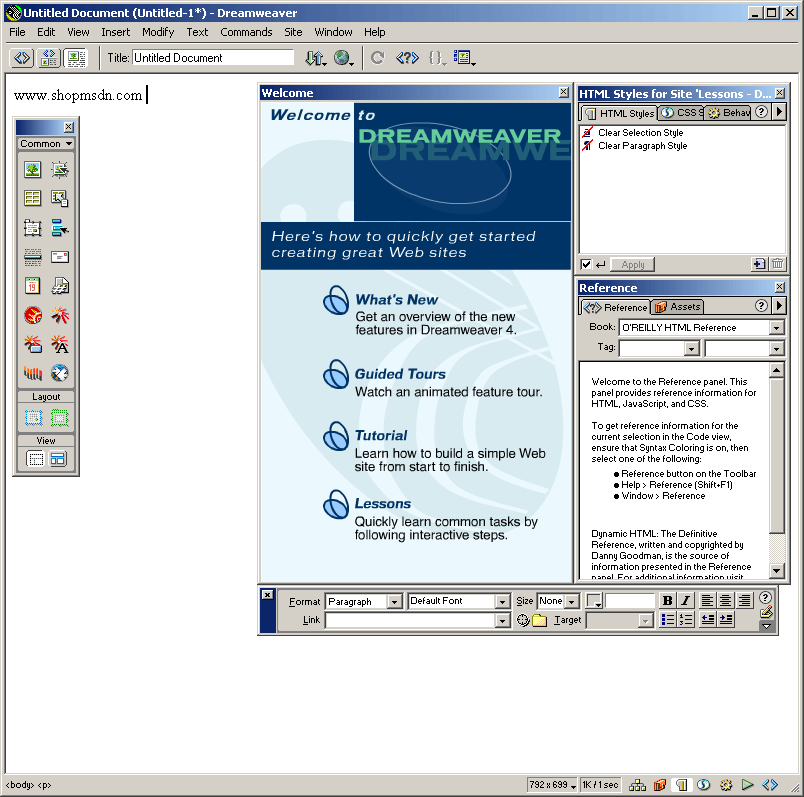Switch to the Assets tab
The image size is (804, 797).
[678, 307]
